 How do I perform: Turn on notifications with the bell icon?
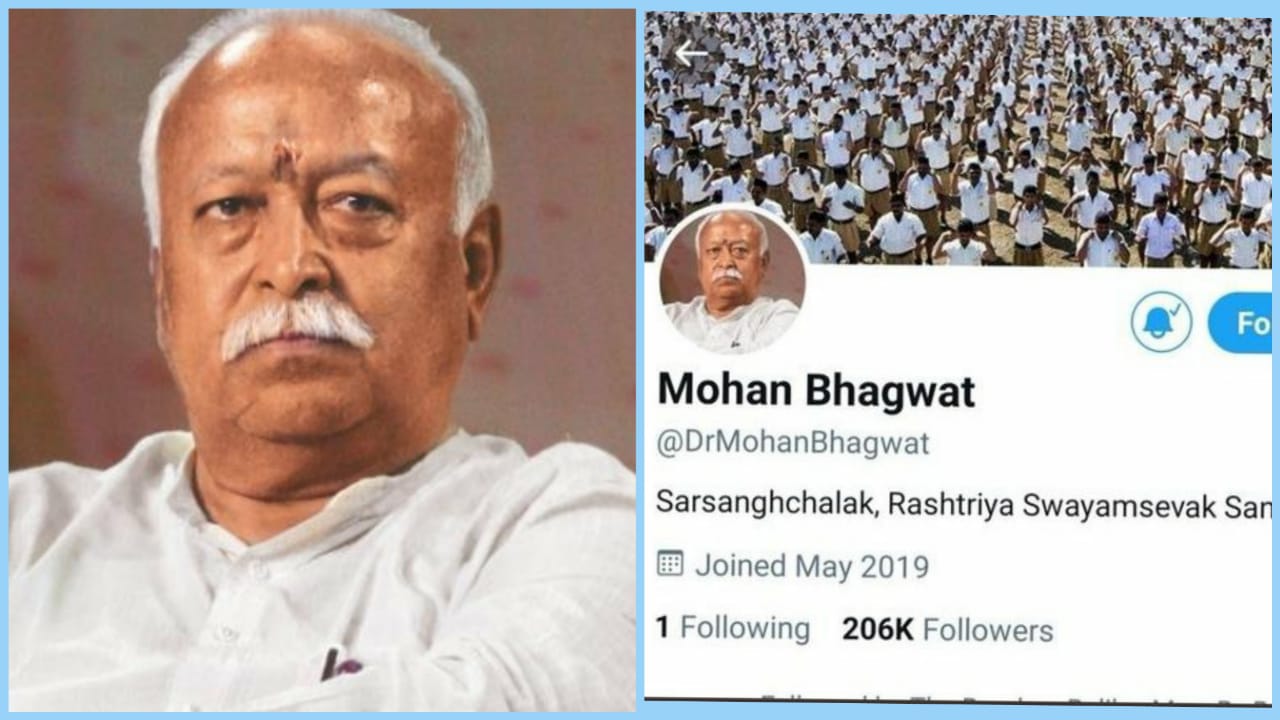[x=1161, y=322]
